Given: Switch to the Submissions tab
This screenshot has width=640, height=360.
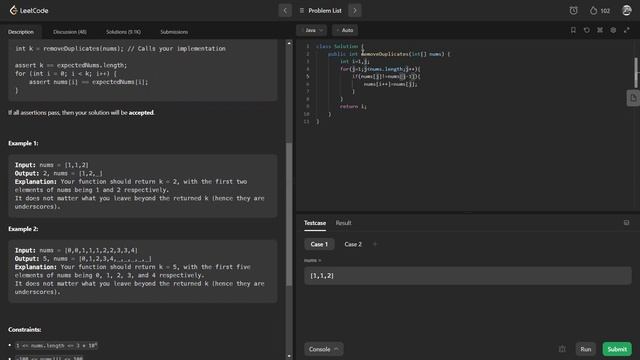Looking at the screenshot, I should tap(174, 32).
